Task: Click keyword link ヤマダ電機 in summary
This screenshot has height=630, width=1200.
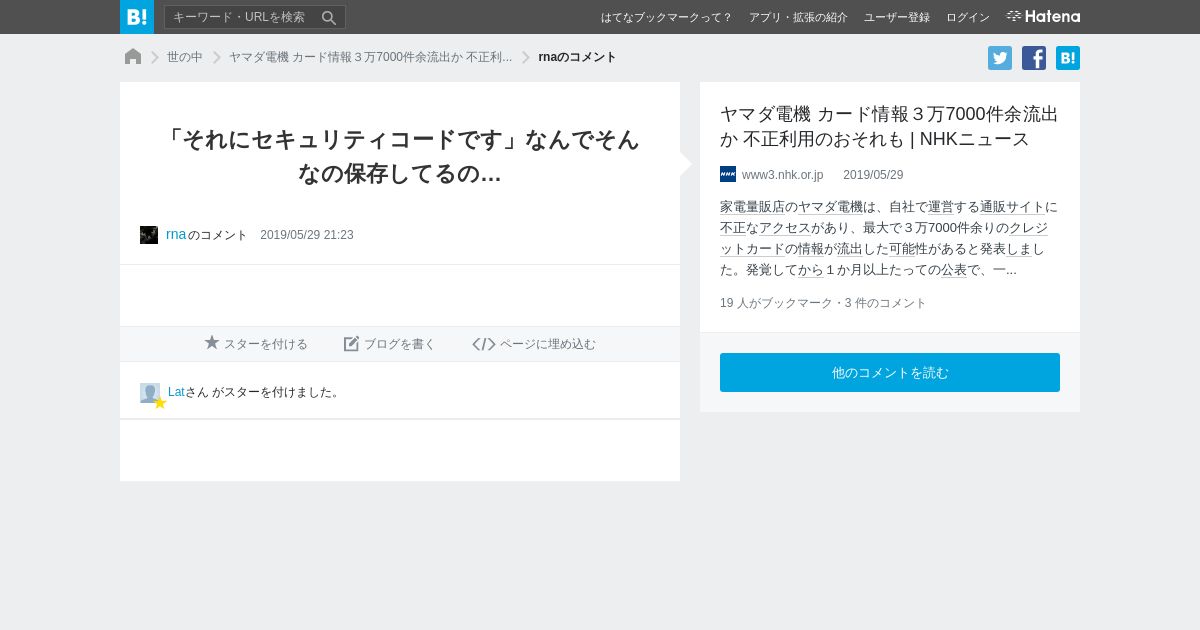Action: [x=830, y=207]
